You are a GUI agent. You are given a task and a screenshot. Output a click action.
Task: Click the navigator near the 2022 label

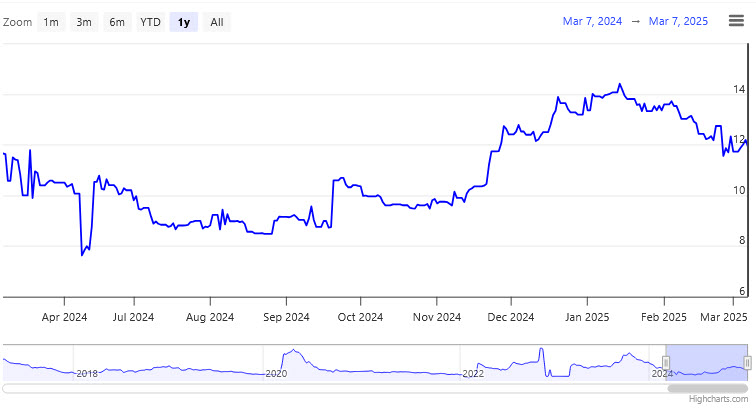click(472, 372)
